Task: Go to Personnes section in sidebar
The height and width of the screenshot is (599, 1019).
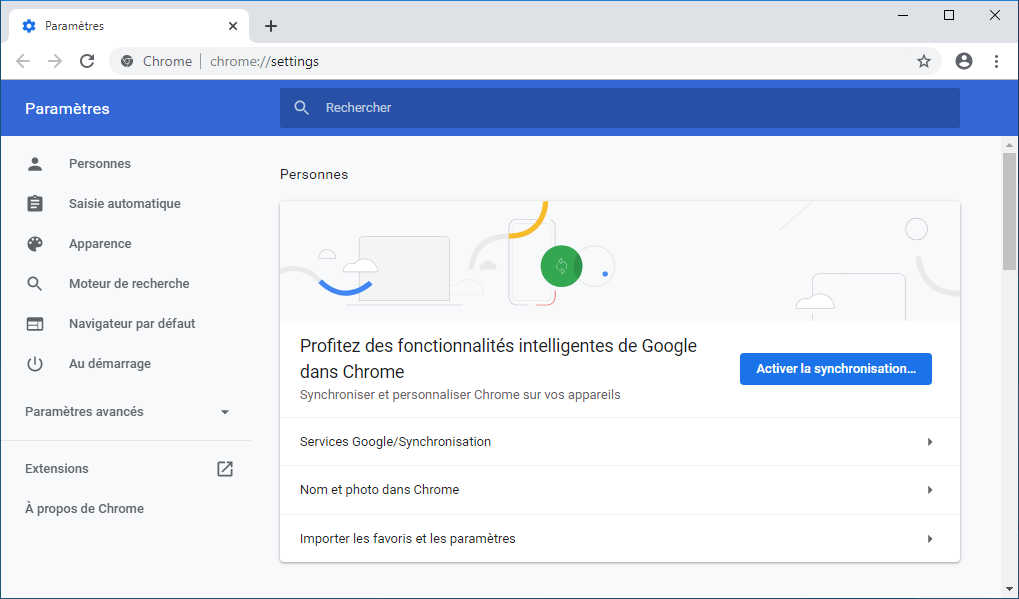Action: coord(99,164)
